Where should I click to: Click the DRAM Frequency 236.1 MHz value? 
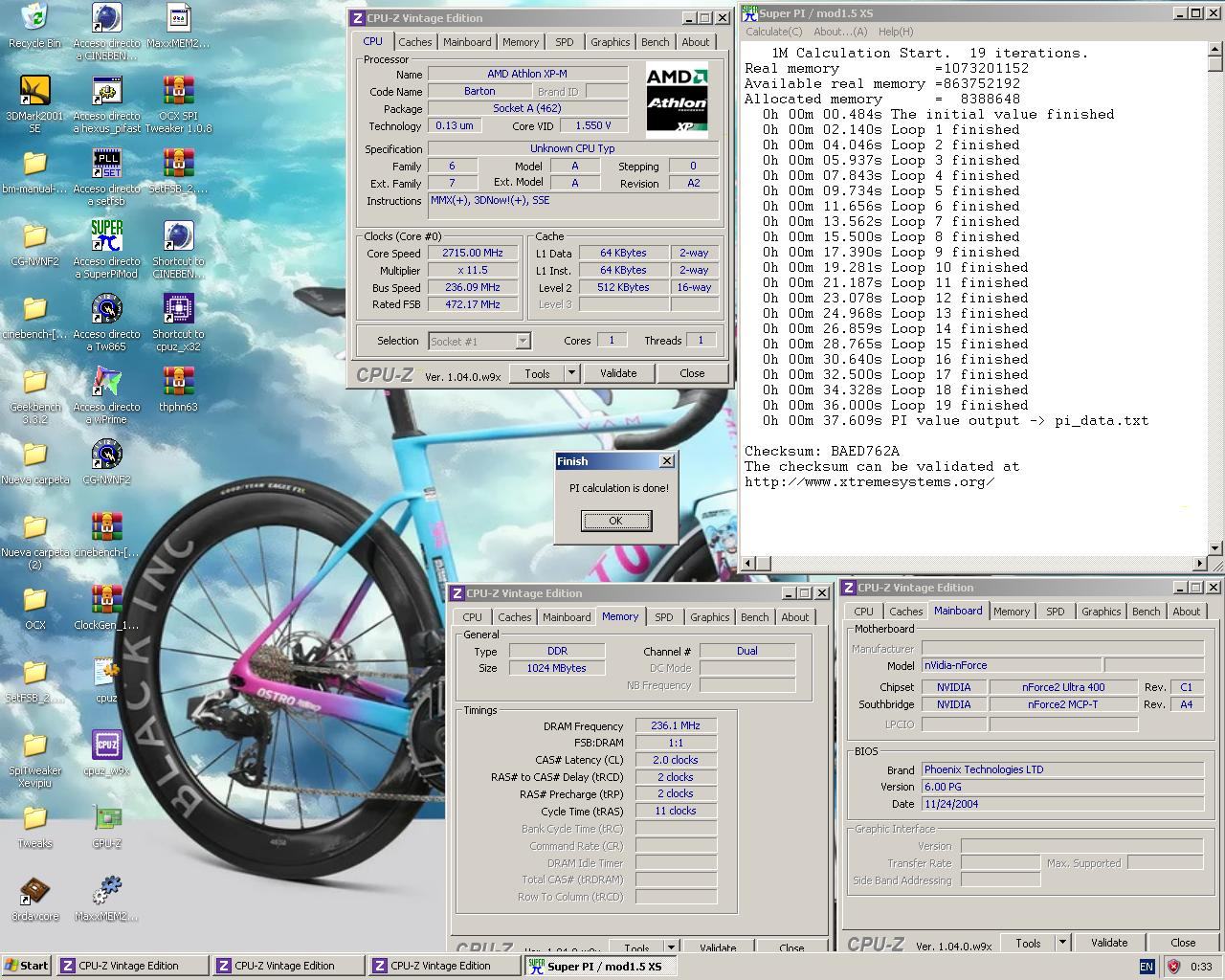pos(676,726)
